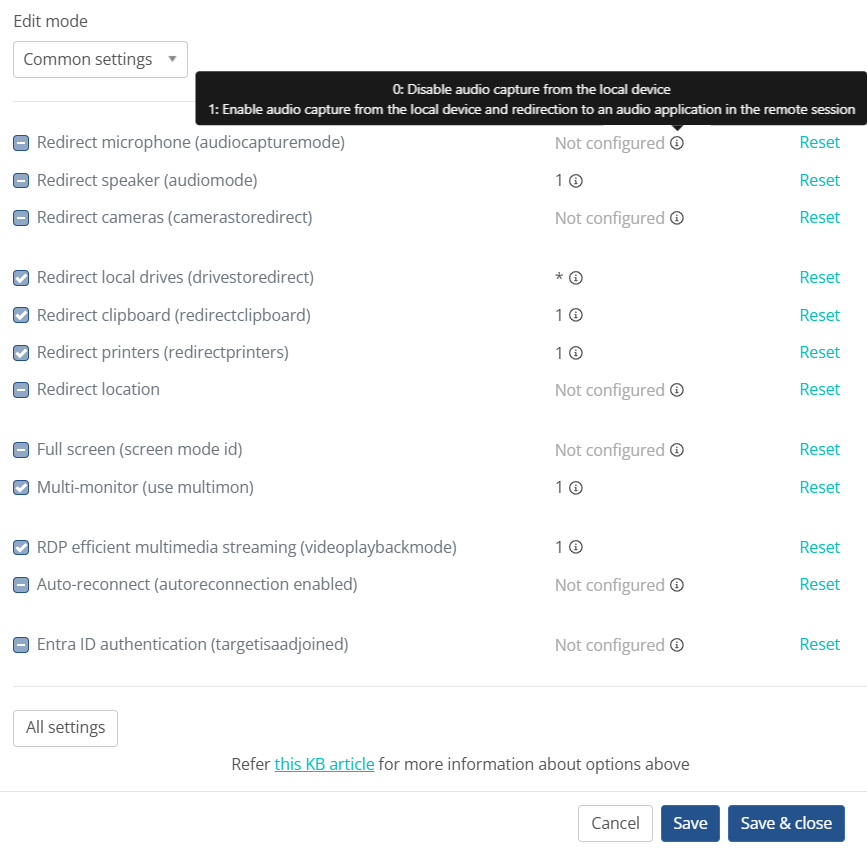Image resolution: width=867 pixels, height=858 pixels.
Task: Click info icon for Redirect speaker value
Action: [x=576, y=181]
